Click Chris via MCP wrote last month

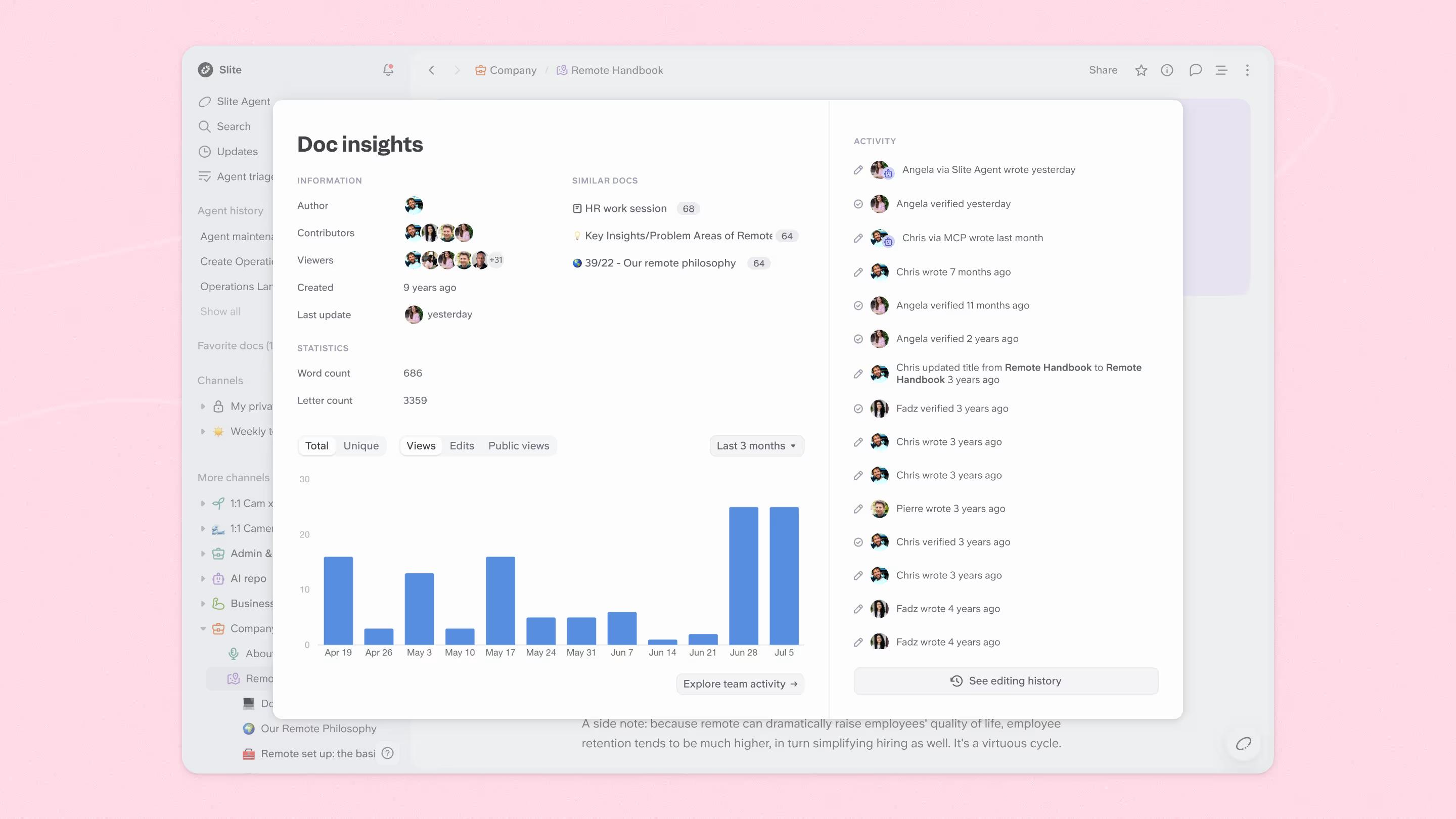(x=972, y=238)
